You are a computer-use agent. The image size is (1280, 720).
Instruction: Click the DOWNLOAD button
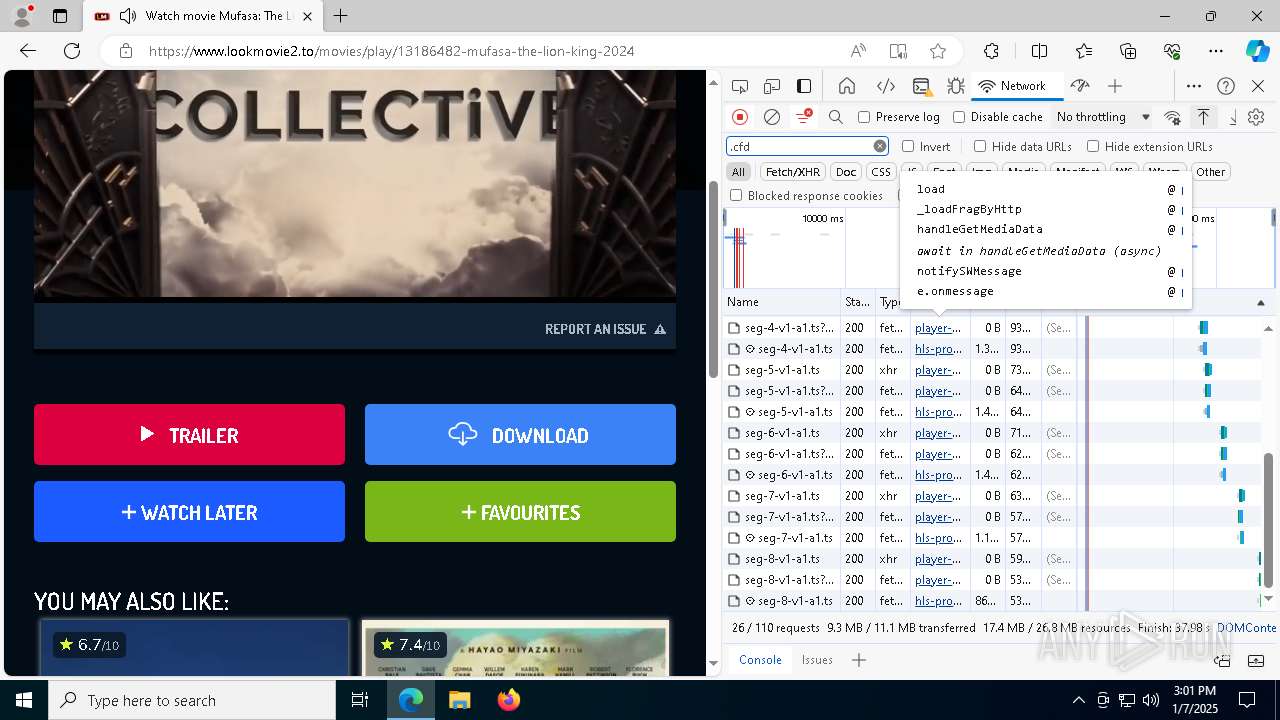[x=520, y=435]
